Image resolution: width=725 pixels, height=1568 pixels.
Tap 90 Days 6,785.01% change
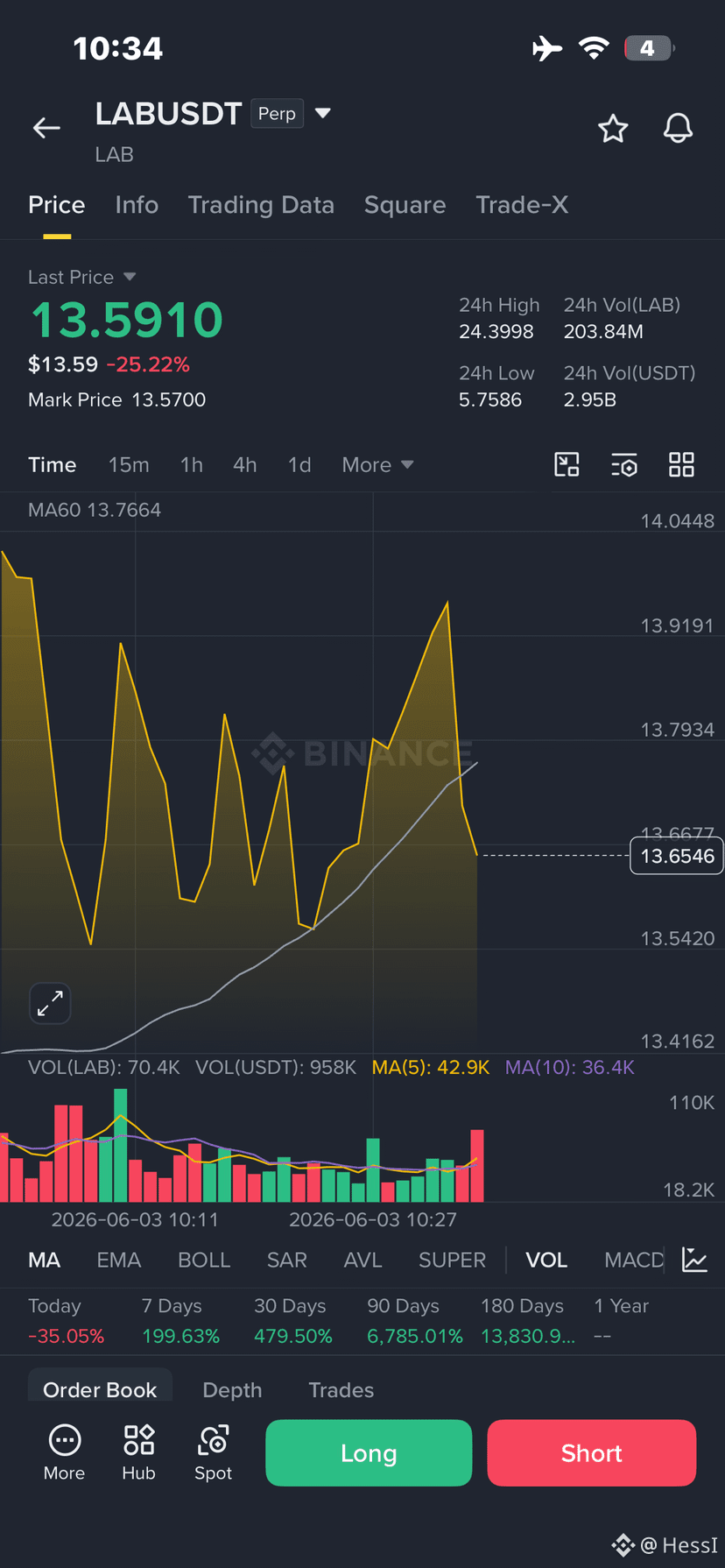415,1337
